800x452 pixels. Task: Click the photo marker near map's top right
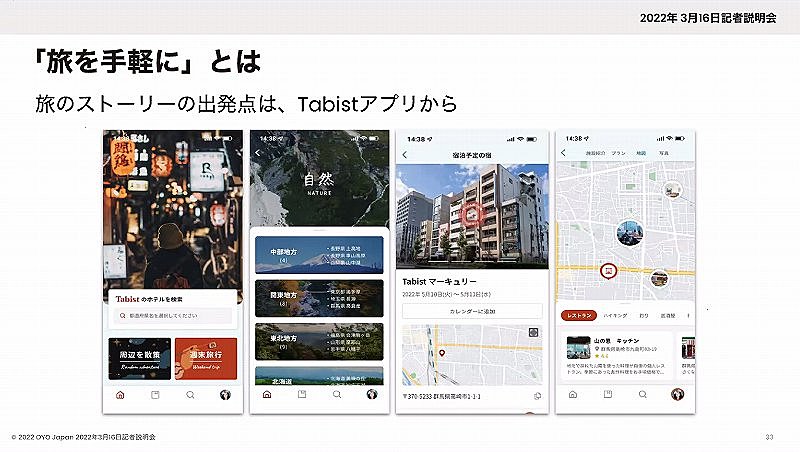[673, 190]
